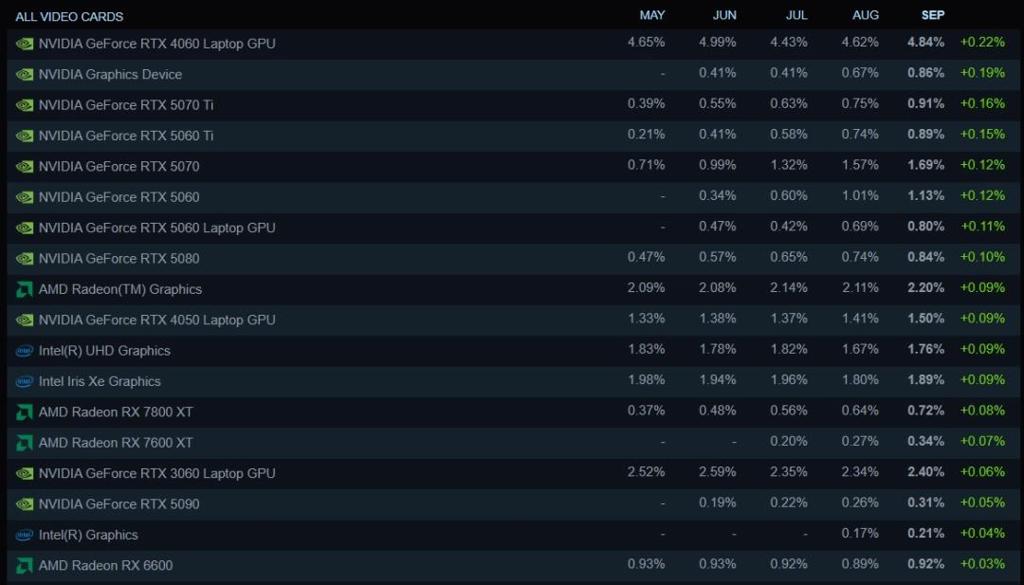Click the SEP column header
Viewport: 1024px width, 585px height.
point(932,15)
